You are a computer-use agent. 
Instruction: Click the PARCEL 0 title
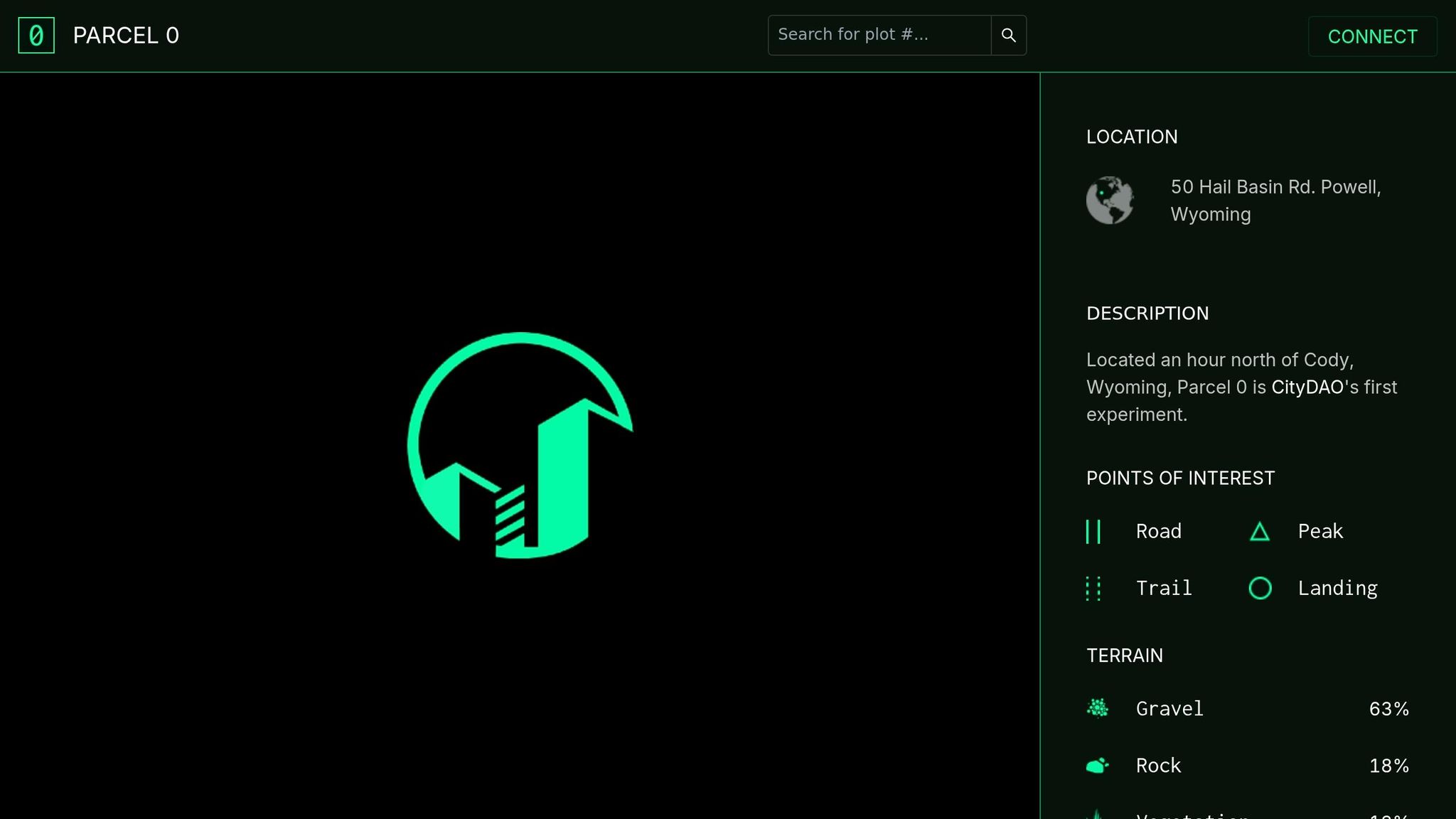tap(126, 36)
